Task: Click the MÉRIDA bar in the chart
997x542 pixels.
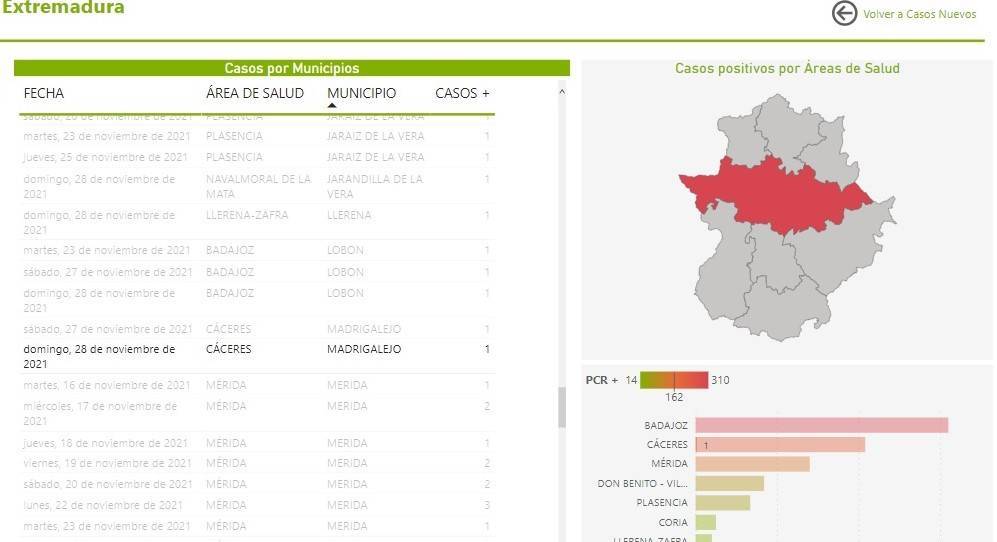Action: tap(753, 464)
